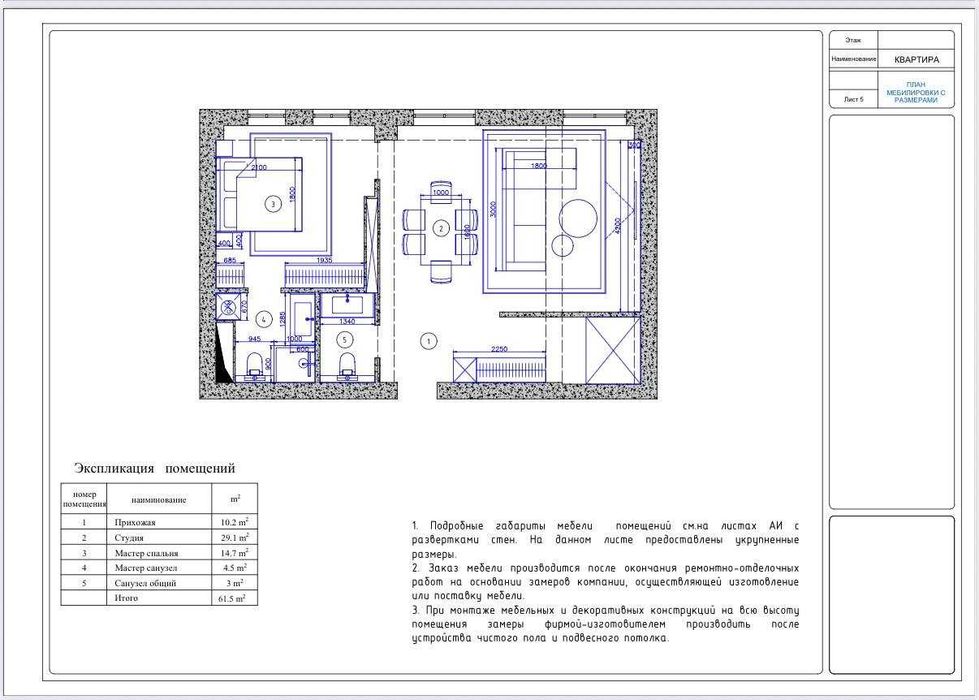Viewport: 979px width, 700px height.
Task: Select the Экспликация помещений heading
Action: (154, 468)
